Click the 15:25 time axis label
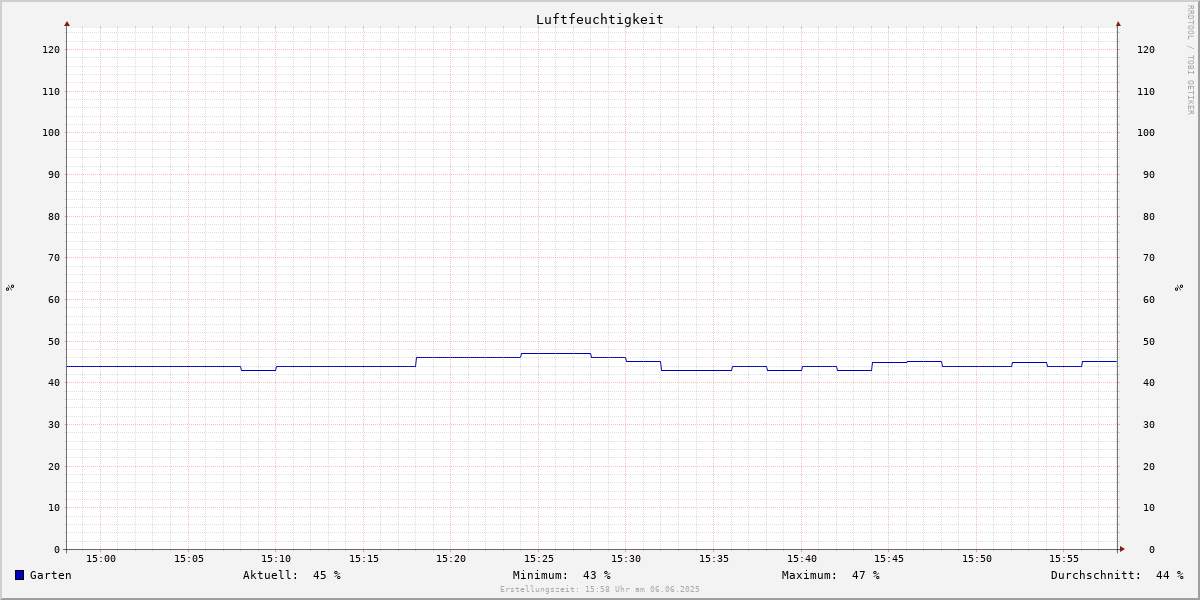The height and width of the screenshot is (600, 1200). point(539,559)
